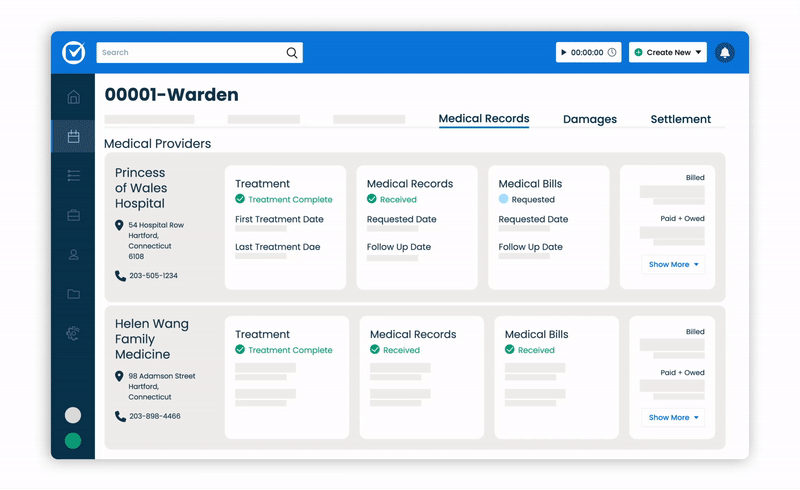Click Helen Wang Medical Records Received checkmark
The width and height of the screenshot is (800, 490).
tap(374, 349)
